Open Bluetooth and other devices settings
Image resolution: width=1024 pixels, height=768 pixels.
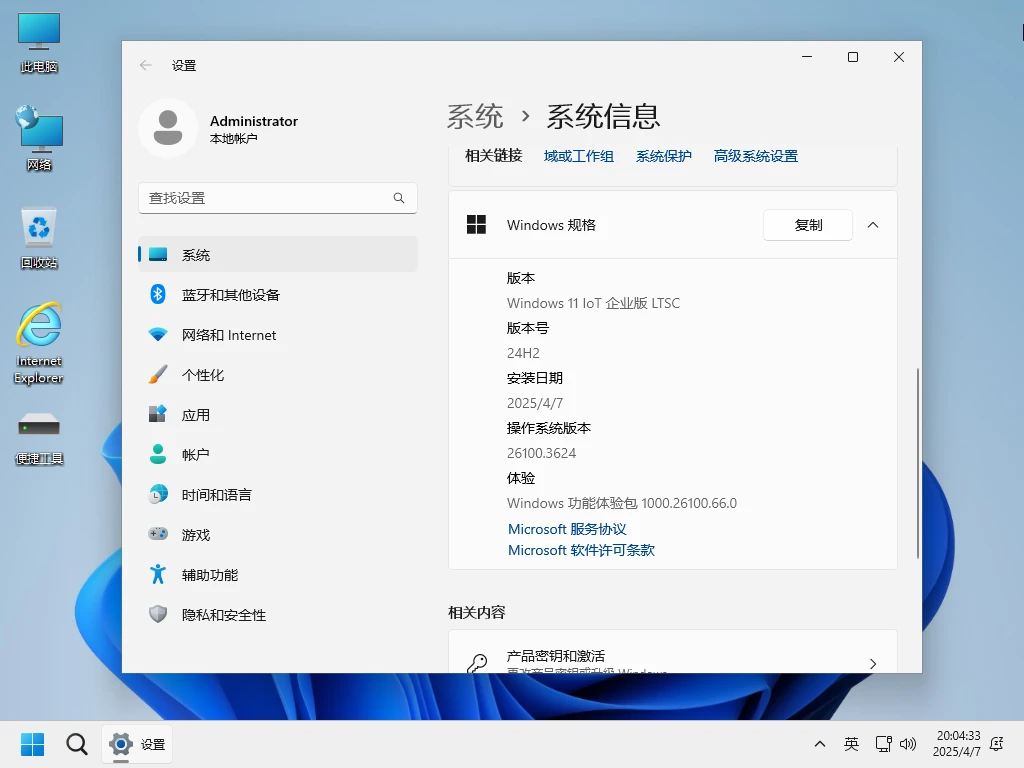pos(230,295)
